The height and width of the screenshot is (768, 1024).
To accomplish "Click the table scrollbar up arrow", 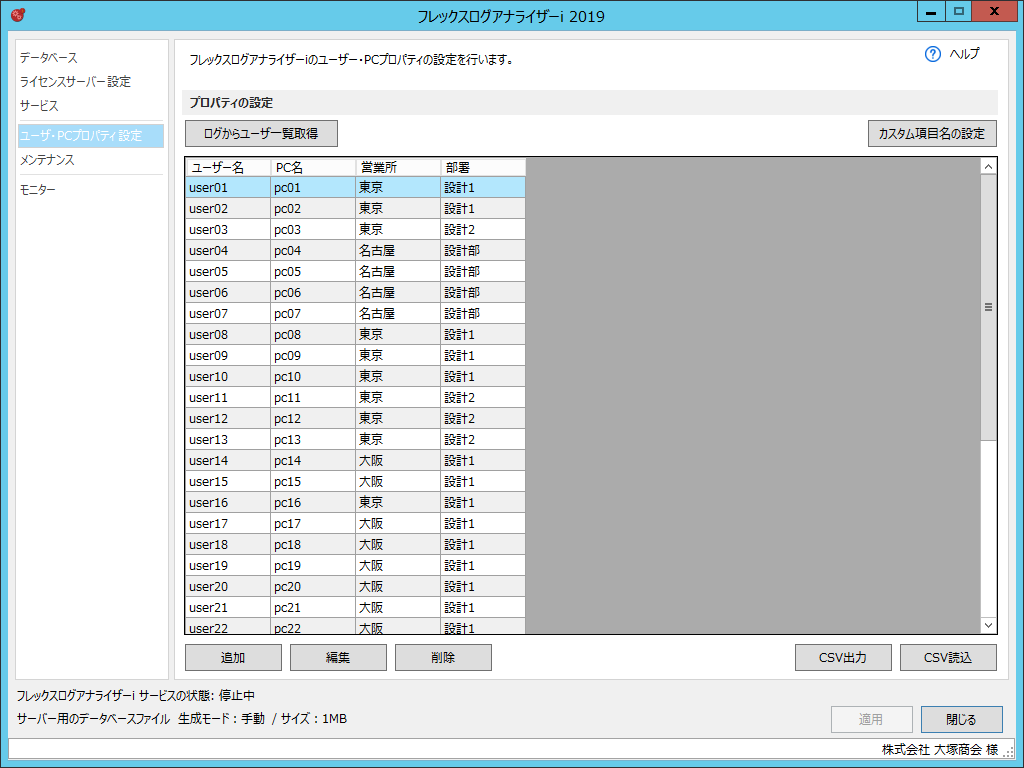I will pos(989,167).
